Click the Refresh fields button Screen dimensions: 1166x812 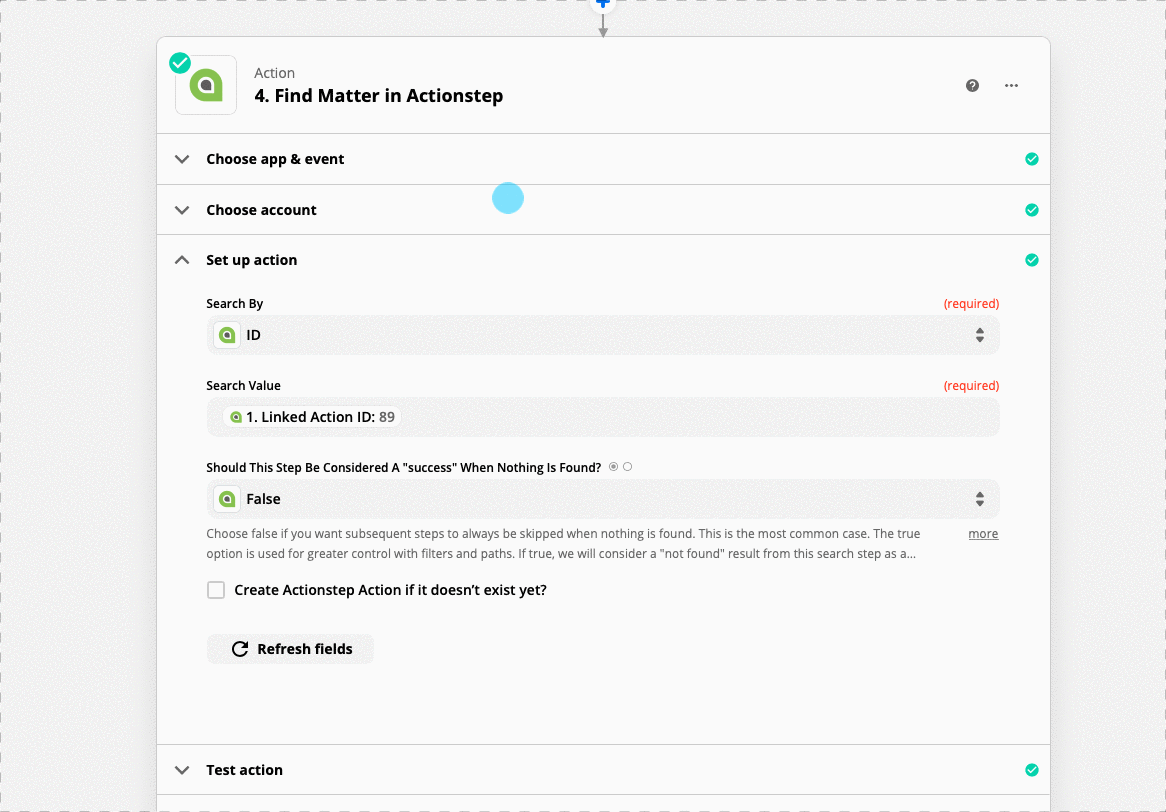tap(290, 649)
